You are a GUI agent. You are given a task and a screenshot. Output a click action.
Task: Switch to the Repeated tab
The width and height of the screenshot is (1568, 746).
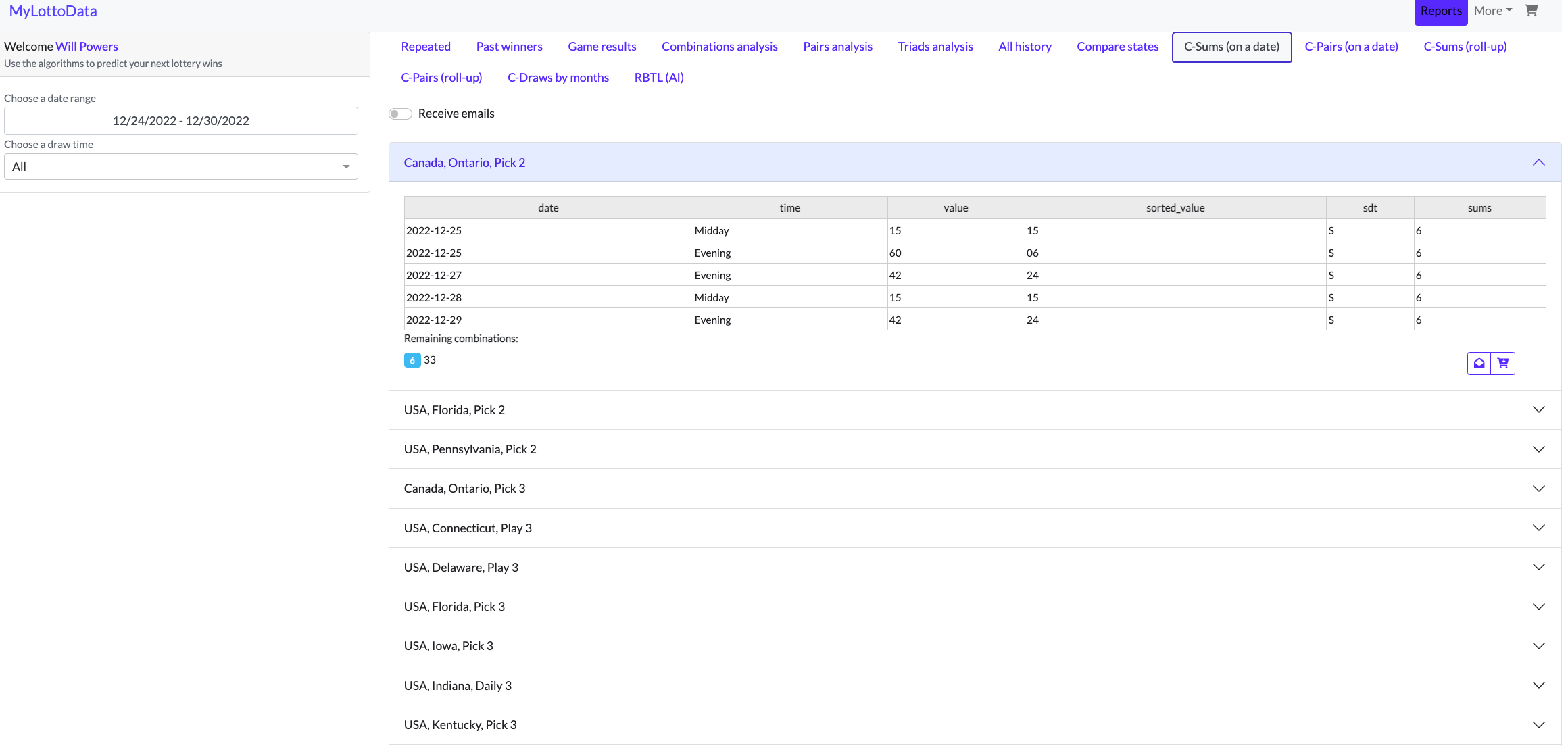coord(426,47)
